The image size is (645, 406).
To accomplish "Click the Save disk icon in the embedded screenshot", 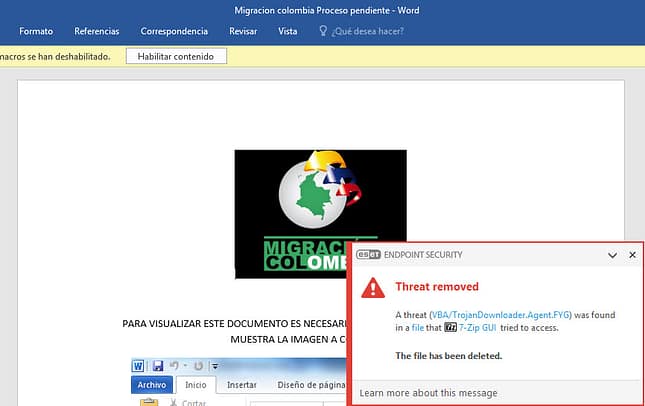I will pyautogui.click(x=158, y=366).
